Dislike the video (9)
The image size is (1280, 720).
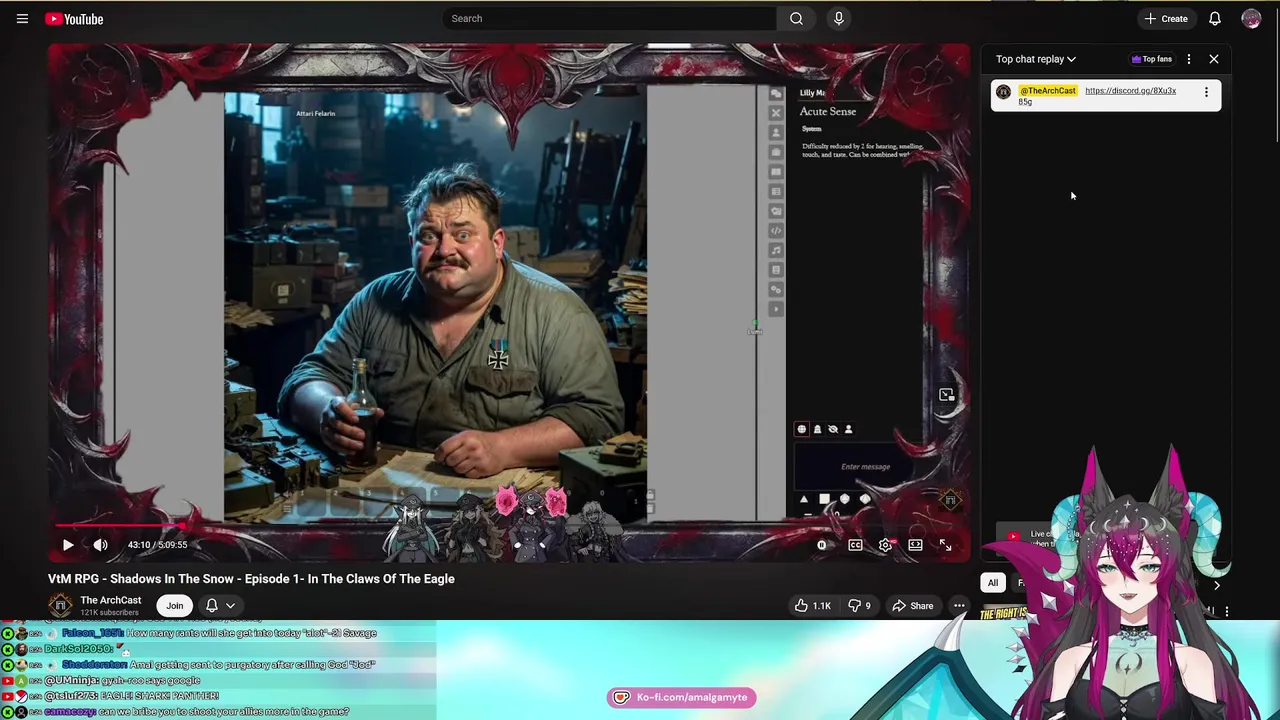[x=859, y=606]
